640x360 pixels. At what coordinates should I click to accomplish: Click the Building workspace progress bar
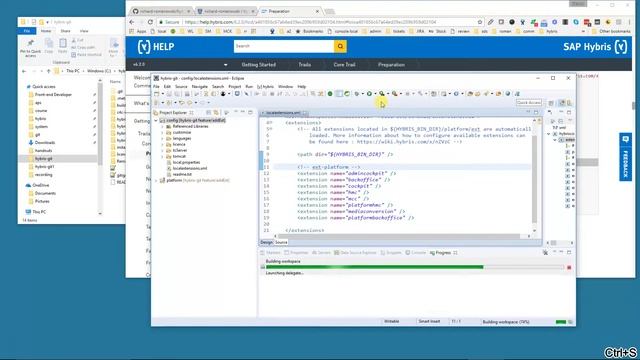coord(414,267)
